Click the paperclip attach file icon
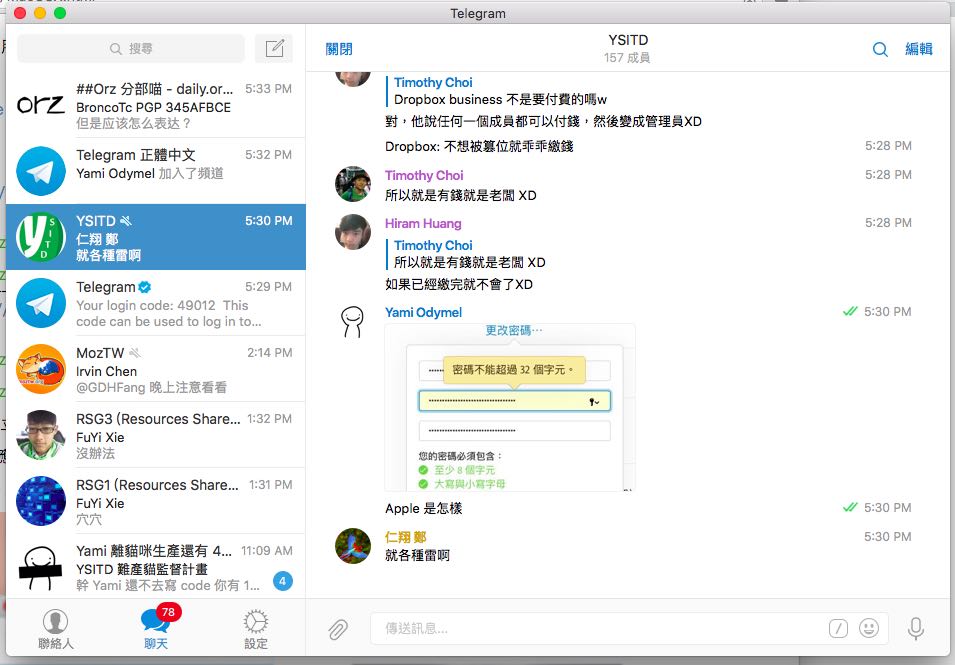955x665 pixels. pyautogui.click(x=338, y=629)
